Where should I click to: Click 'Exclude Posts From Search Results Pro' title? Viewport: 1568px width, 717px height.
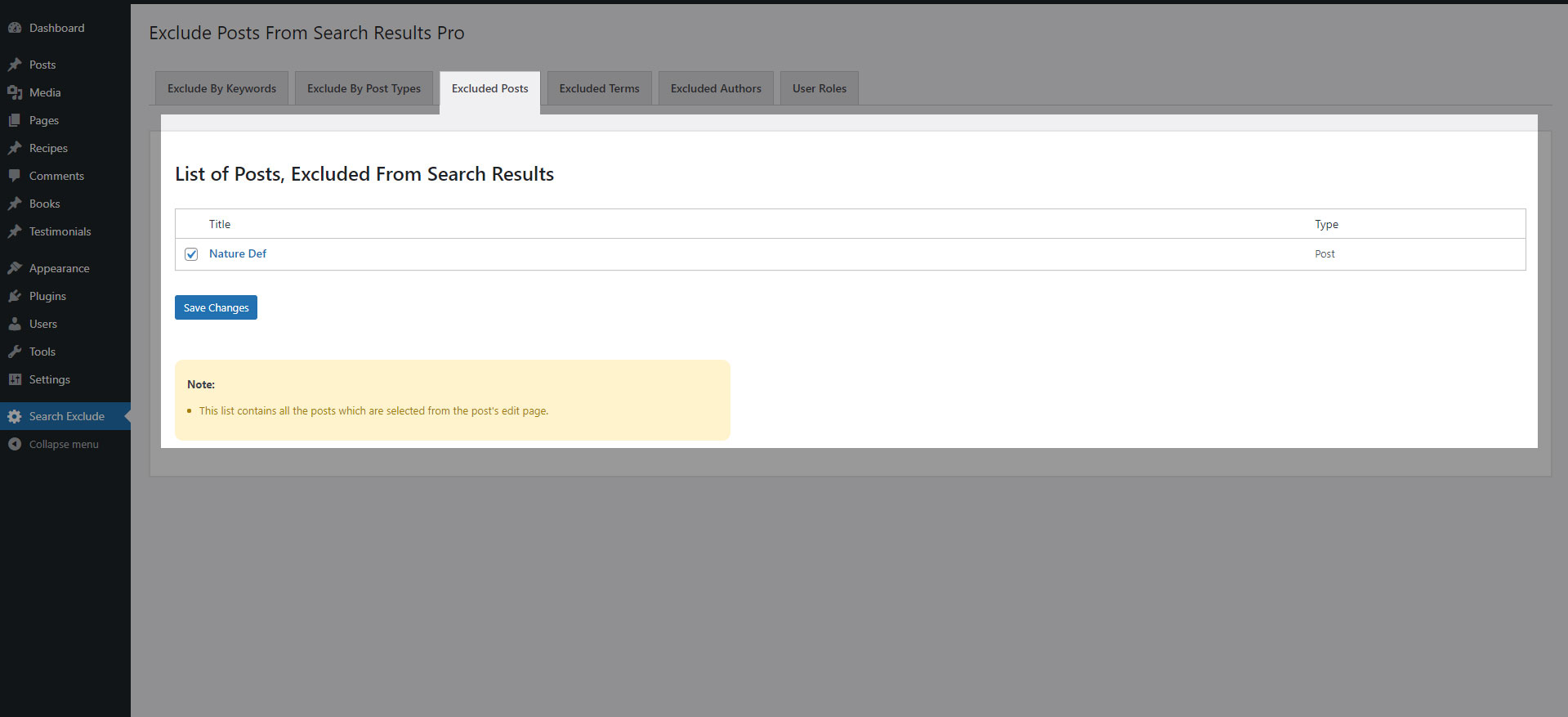pyautogui.click(x=306, y=33)
